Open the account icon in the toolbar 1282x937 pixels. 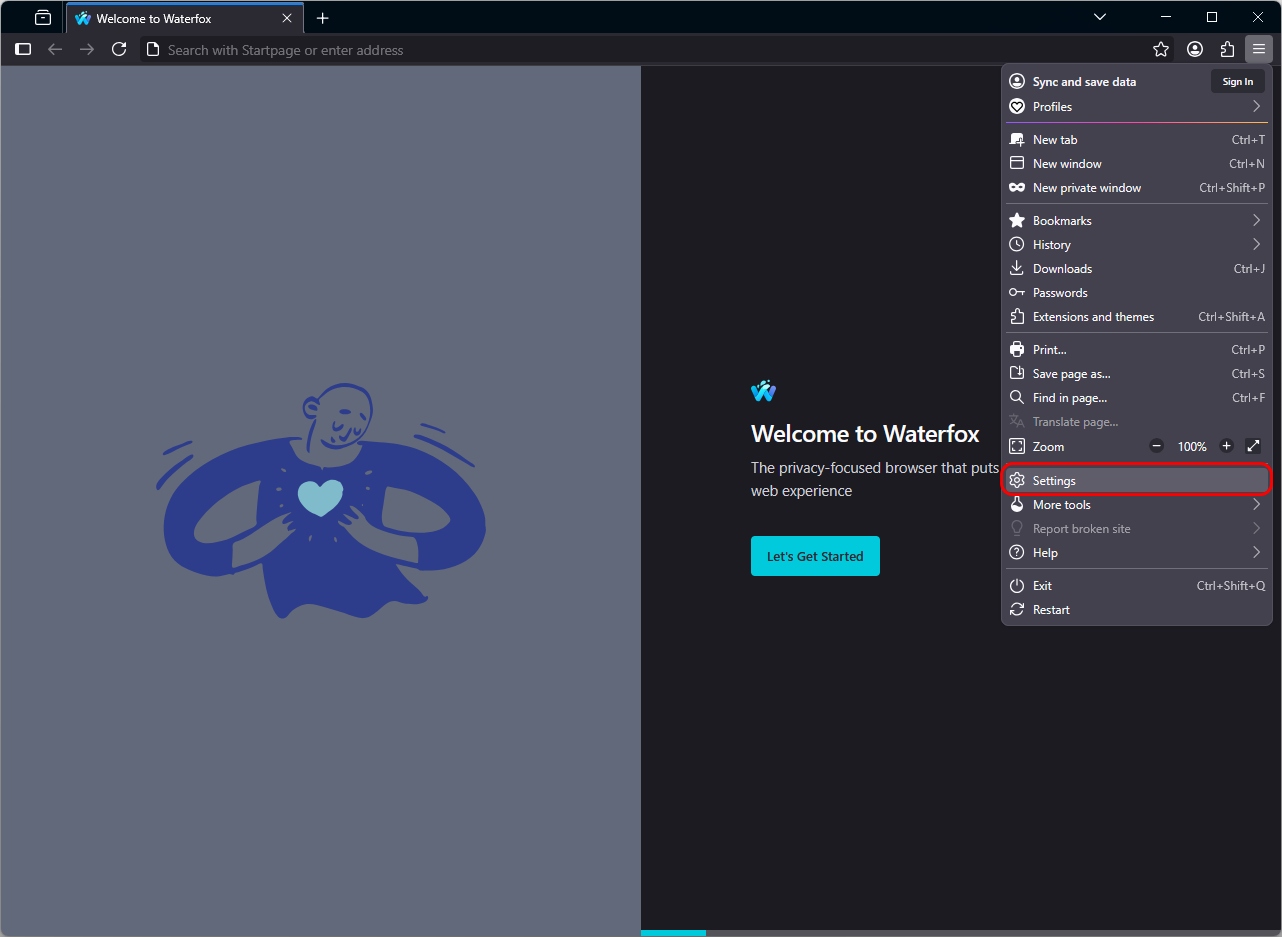[1195, 49]
